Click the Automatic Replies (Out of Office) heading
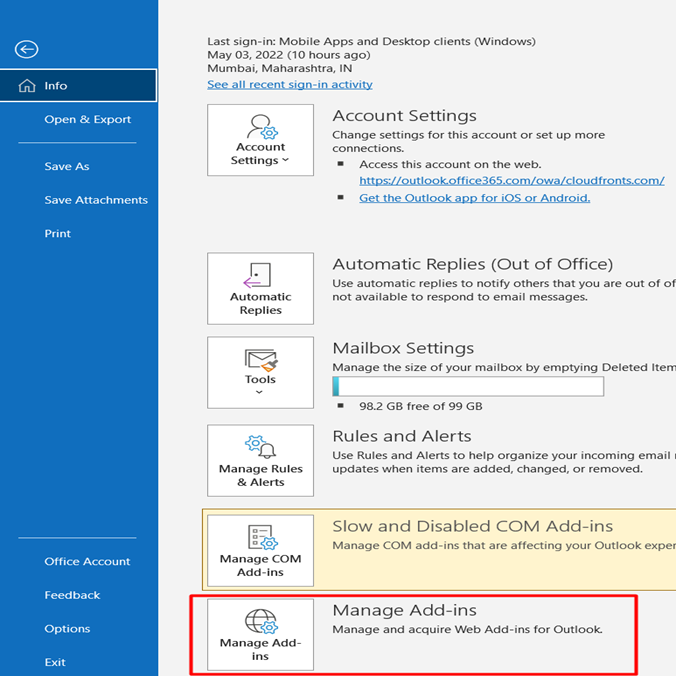 (473, 264)
